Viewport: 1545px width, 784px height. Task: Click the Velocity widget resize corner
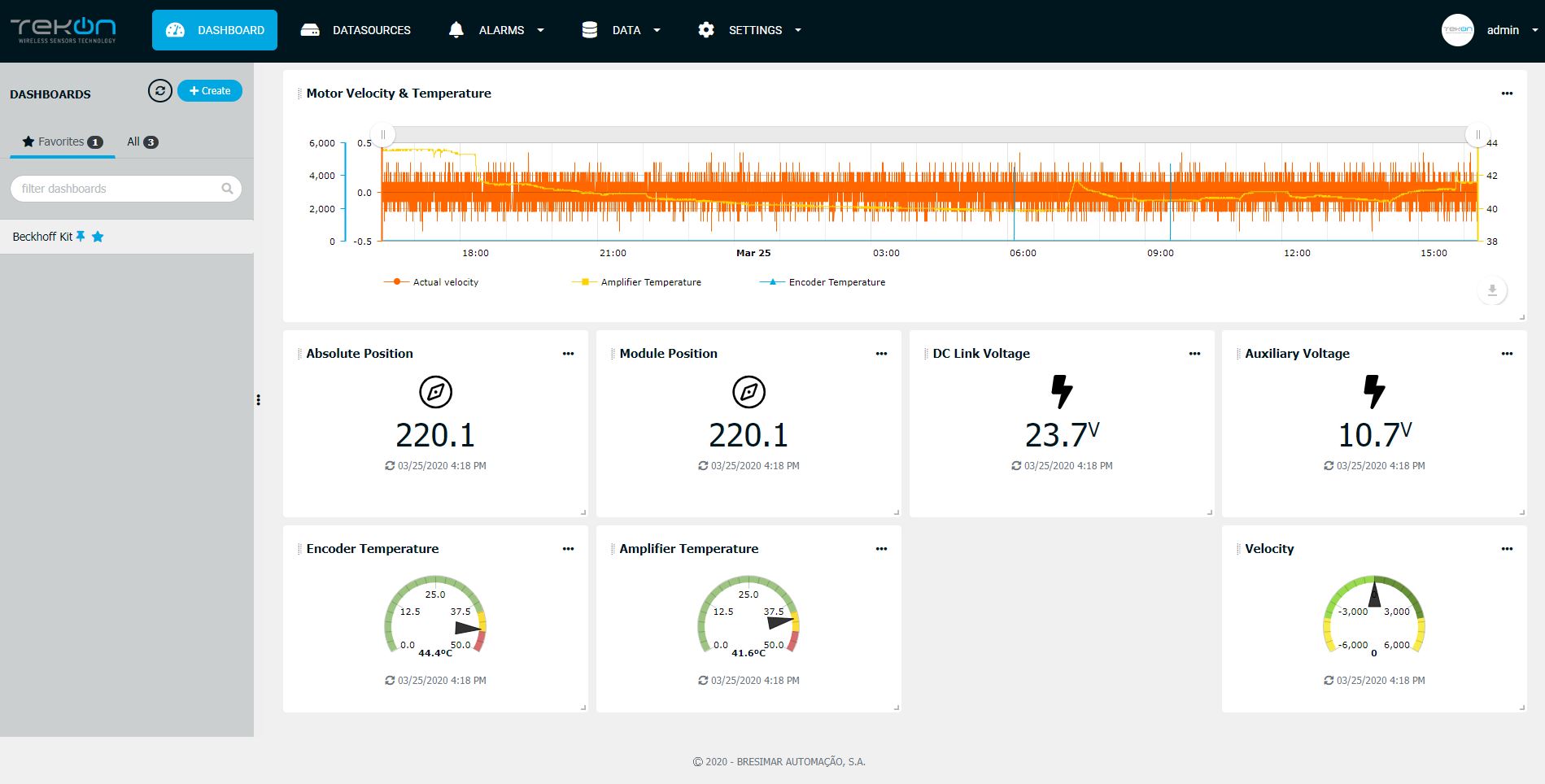click(x=1522, y=708)
